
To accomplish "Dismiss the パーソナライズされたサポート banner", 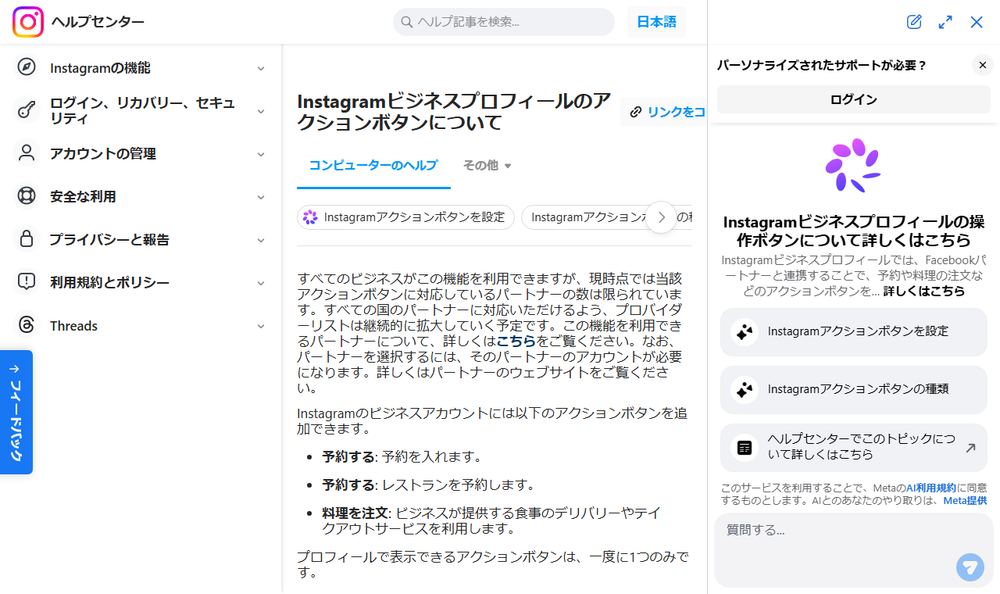I will click(x=982, y=65).
